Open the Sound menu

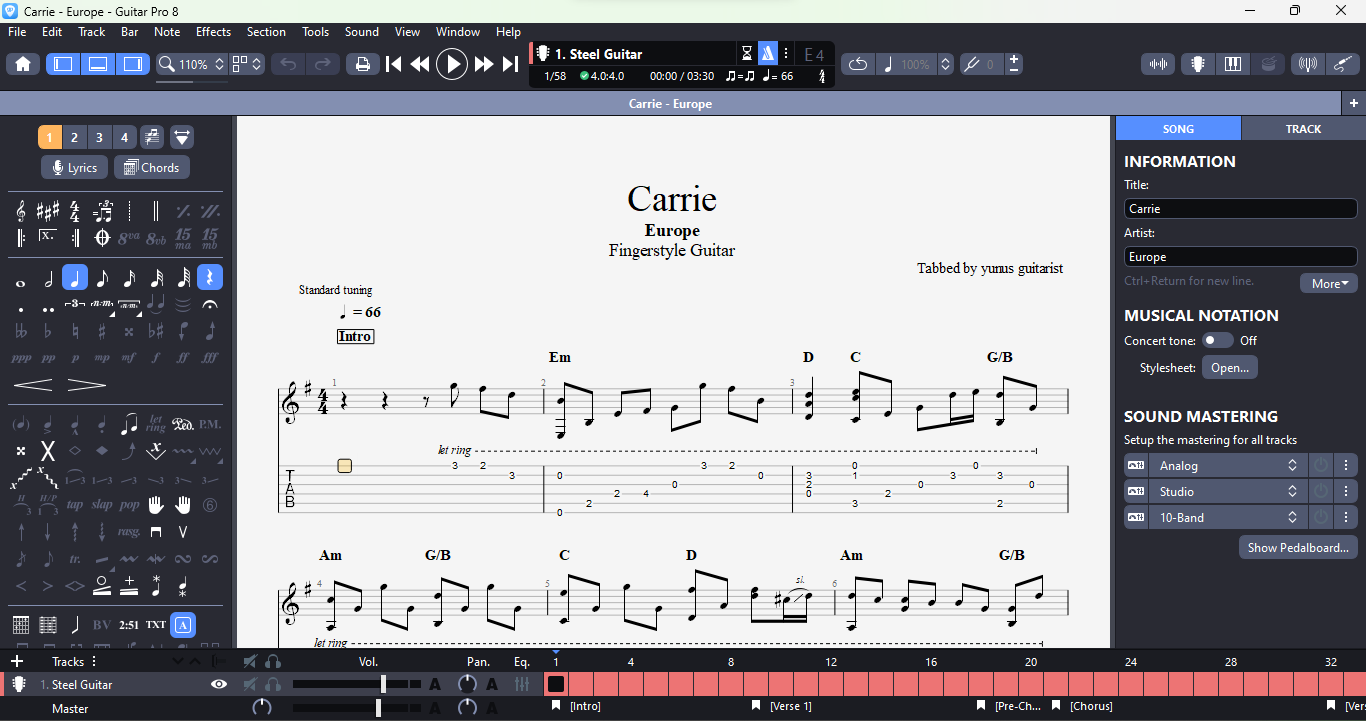tap(362, 32)
